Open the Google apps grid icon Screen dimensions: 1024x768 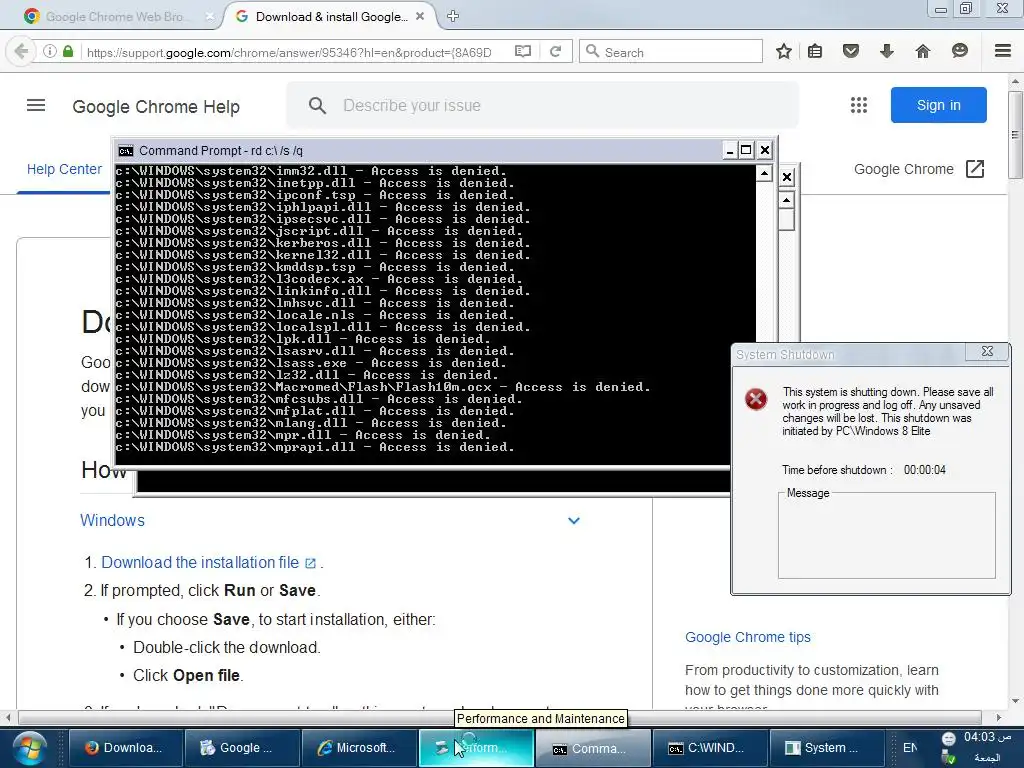(859, 105)
